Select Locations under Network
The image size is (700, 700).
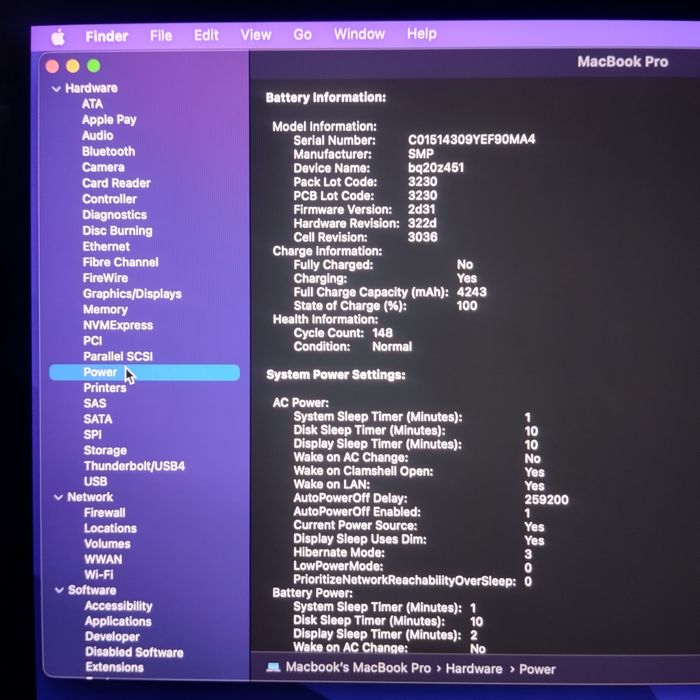coord(111,529)
